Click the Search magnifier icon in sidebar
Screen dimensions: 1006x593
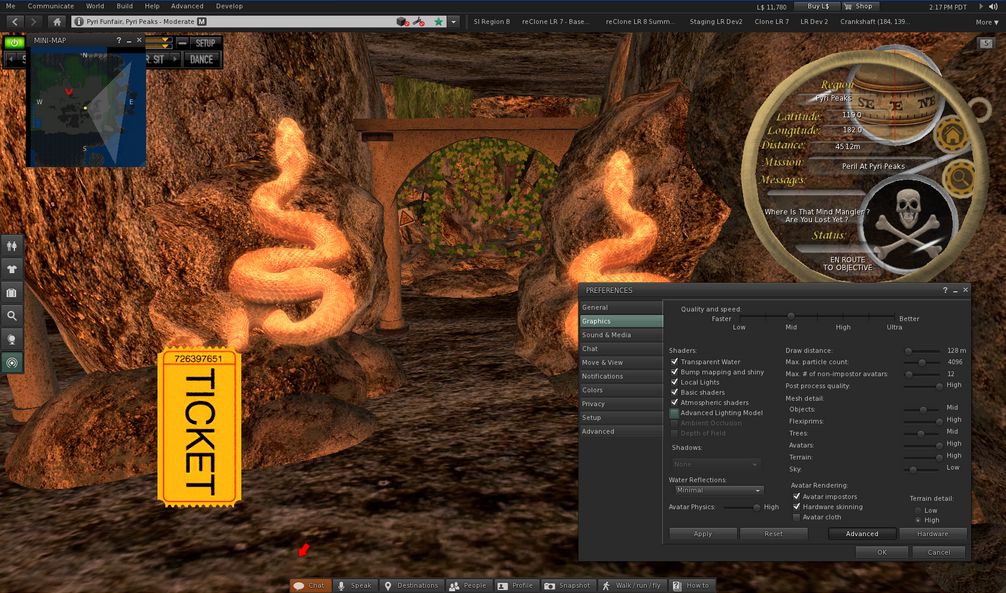(x=13, y=316)
